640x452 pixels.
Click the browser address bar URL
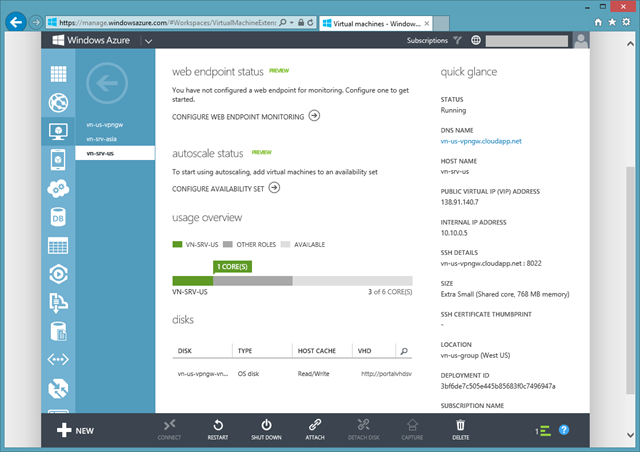pos(167,22)
